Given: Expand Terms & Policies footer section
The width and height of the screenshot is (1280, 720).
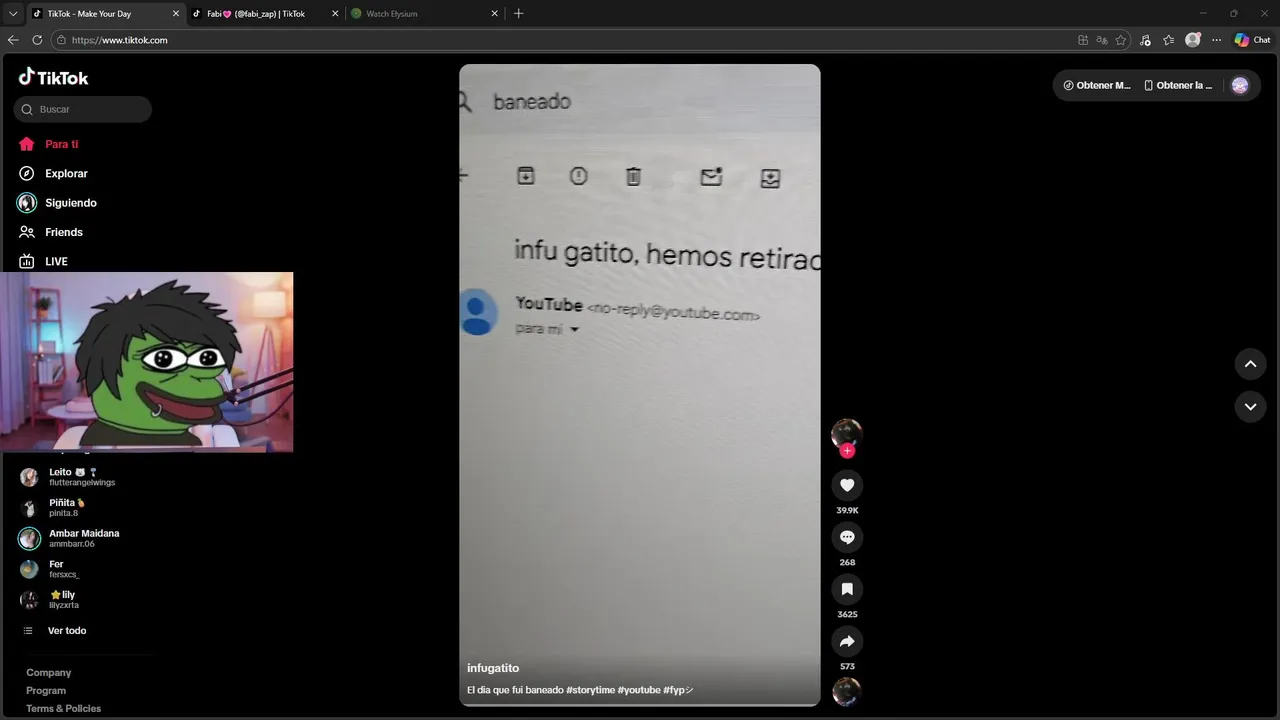Looking at the screenshot, I should point(63,709).
